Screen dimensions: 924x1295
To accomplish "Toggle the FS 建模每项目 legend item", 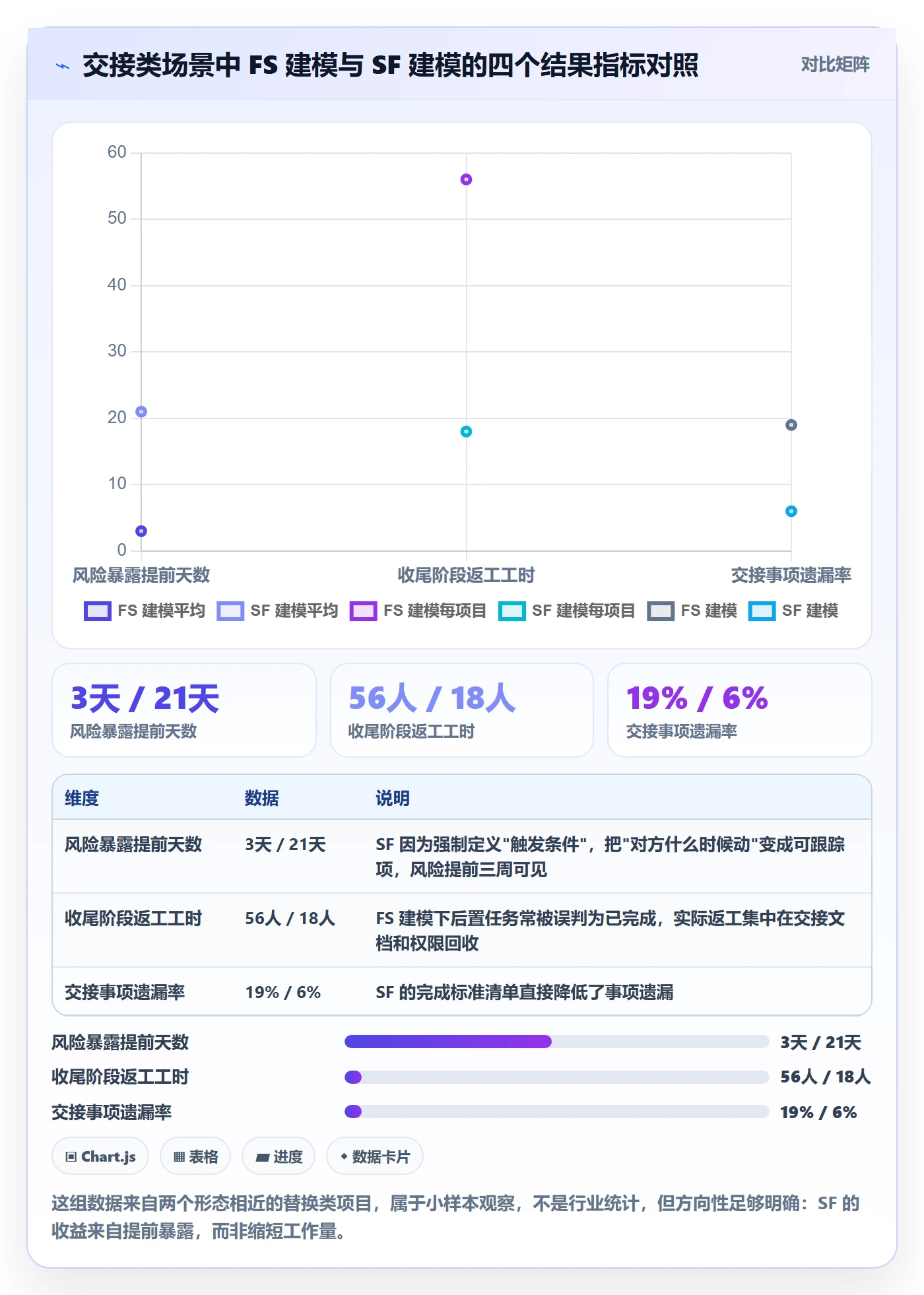I will click(418, 611).
